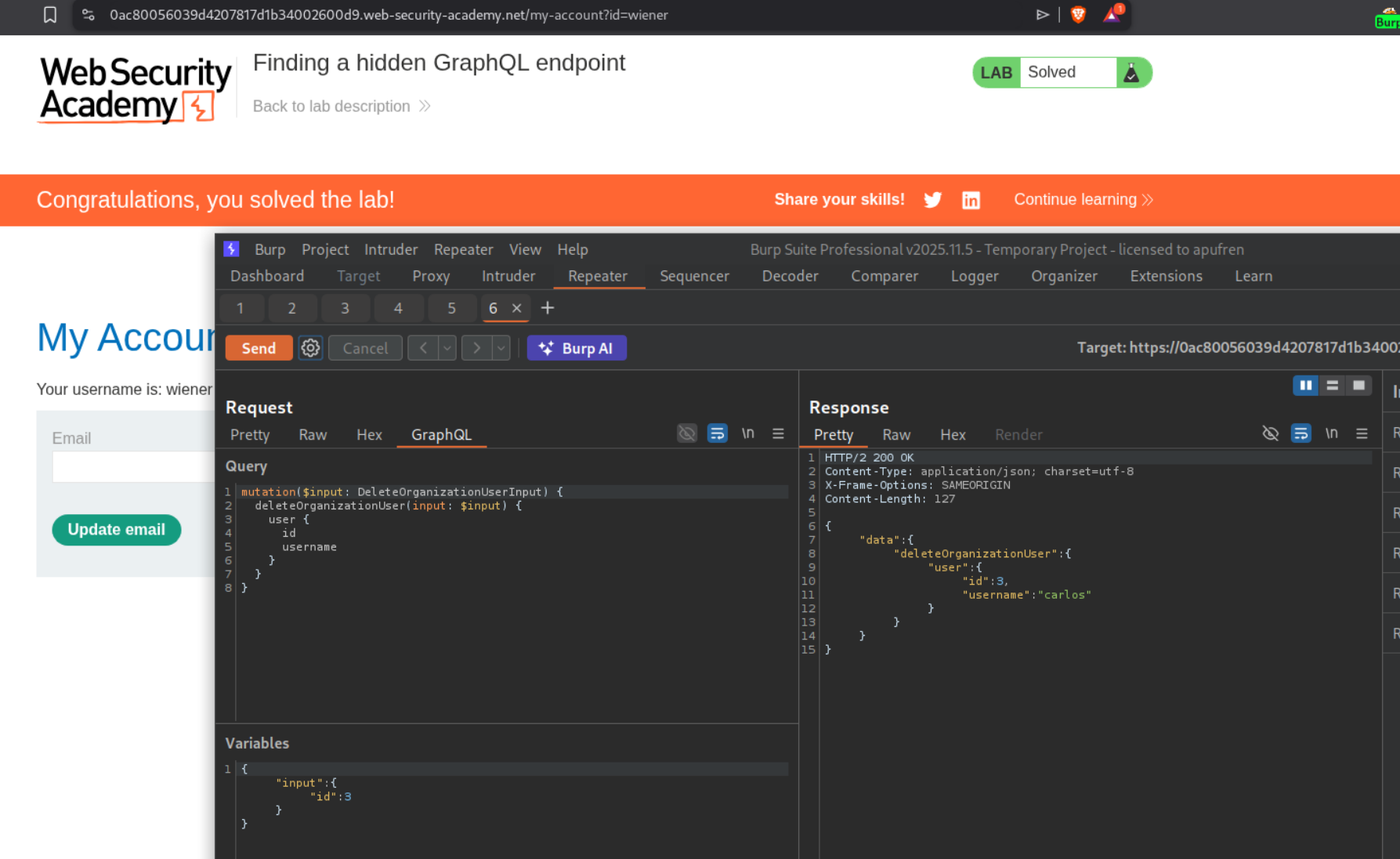Expand the history back dropdown arrow
Screen dimensions: 1400x859
(447, 348)
